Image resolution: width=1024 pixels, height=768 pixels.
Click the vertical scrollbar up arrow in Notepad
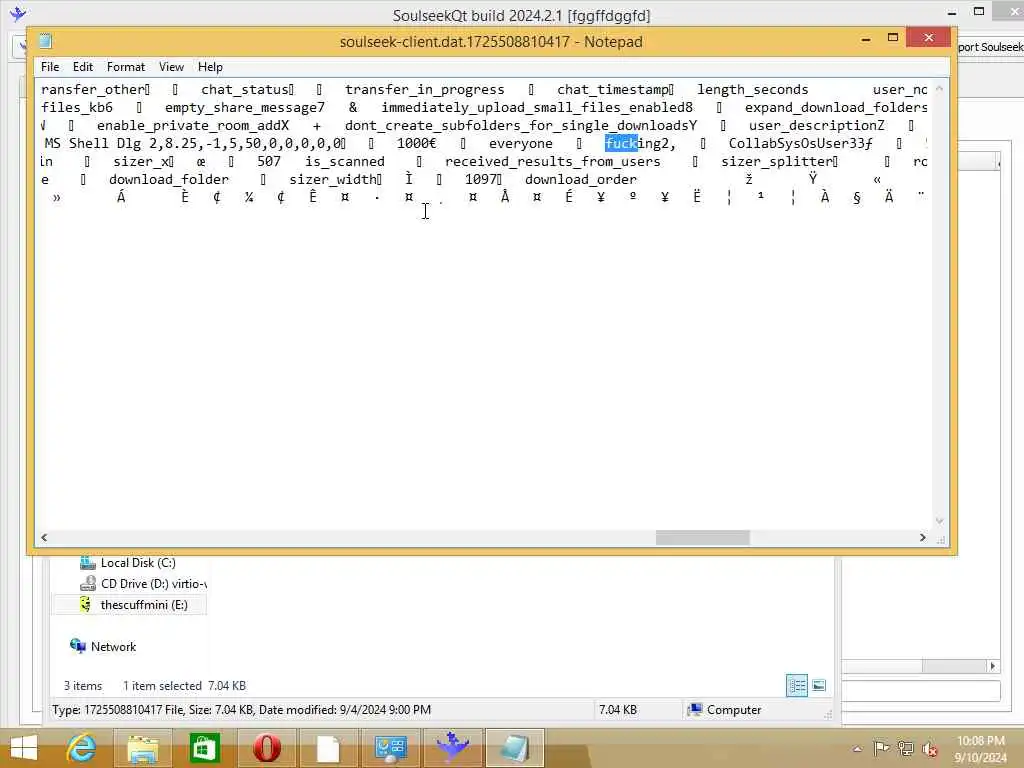pos(940,88)
